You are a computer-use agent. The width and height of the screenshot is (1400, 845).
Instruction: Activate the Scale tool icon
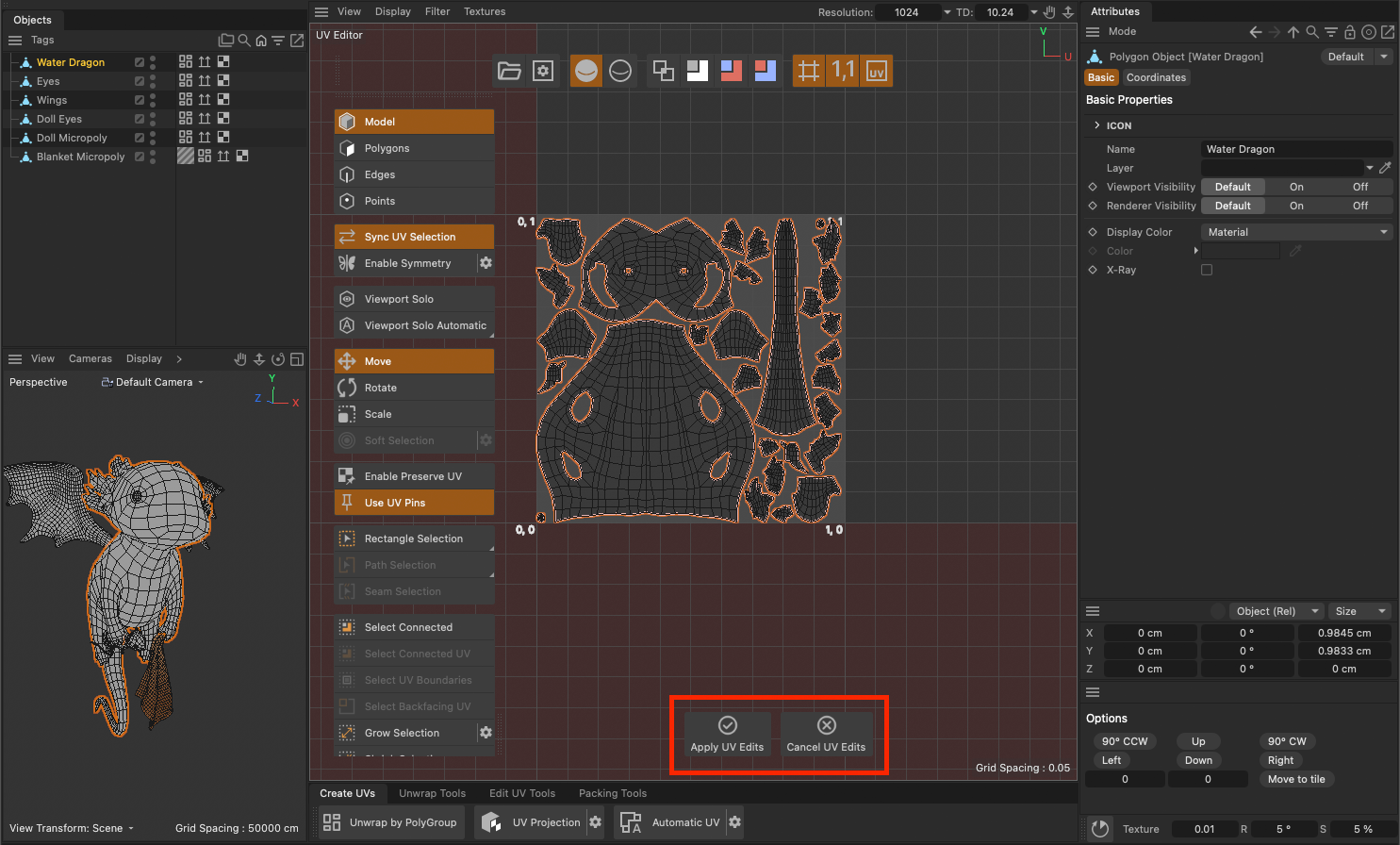347,414
